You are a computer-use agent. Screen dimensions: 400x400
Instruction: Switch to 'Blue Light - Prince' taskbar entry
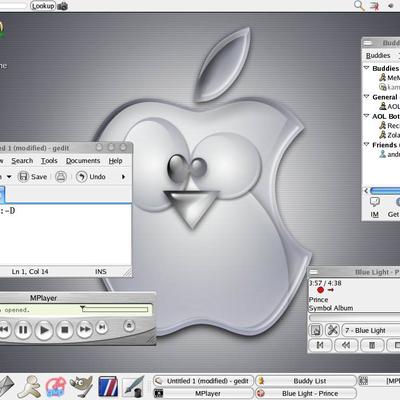click(306, 393)
